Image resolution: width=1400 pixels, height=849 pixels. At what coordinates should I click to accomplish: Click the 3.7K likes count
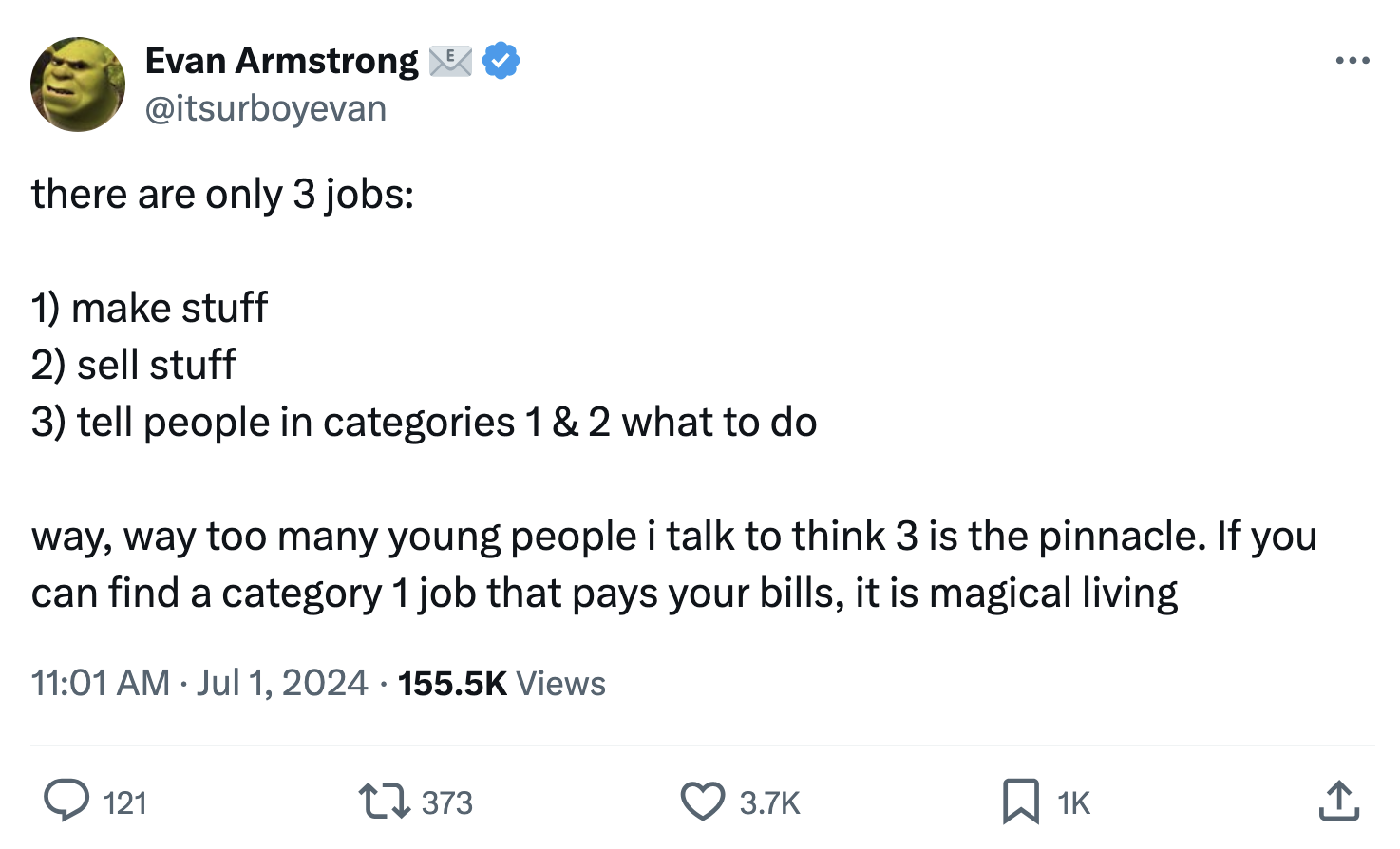click(x=769, y=803)
